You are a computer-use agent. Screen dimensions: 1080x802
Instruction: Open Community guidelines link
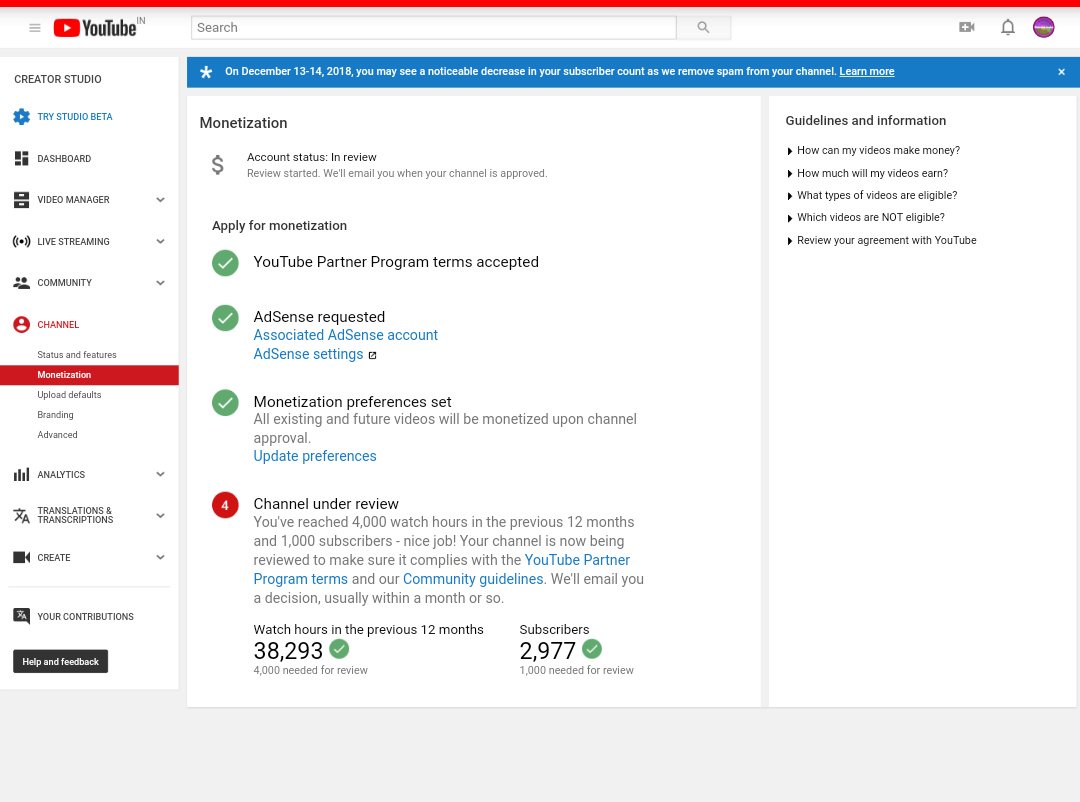[472, 579]
